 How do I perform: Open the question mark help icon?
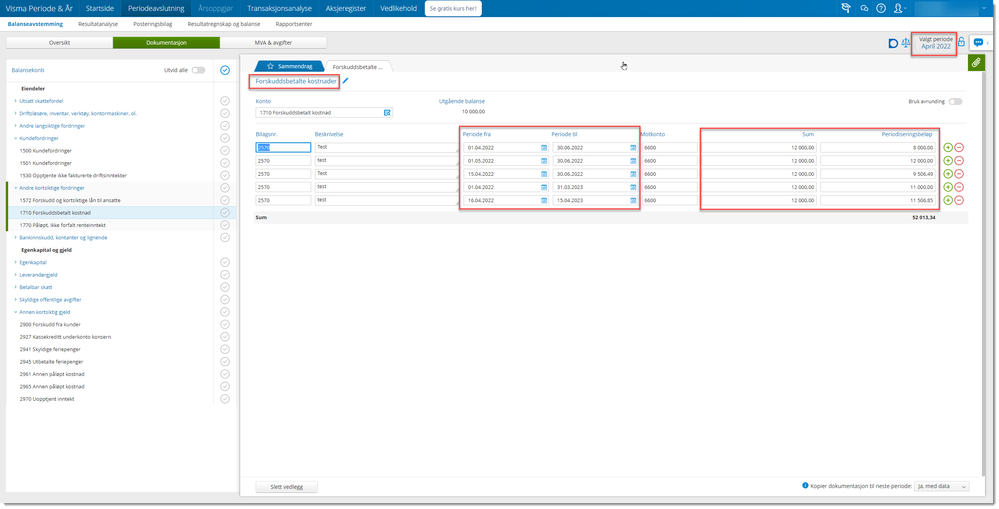click(x=881, y=8)
